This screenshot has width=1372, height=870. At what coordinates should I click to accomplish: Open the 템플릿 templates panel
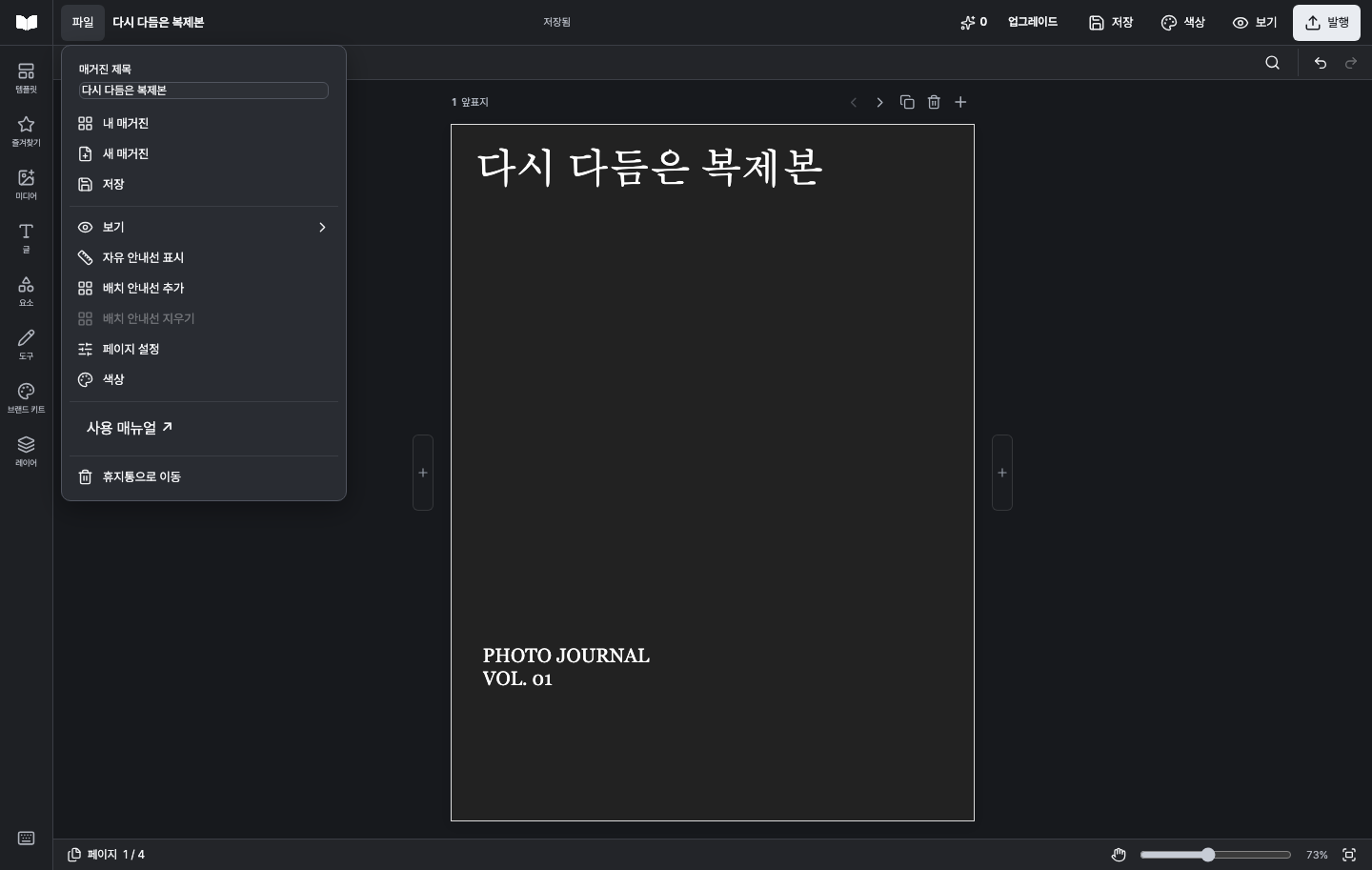pos(26,77)
